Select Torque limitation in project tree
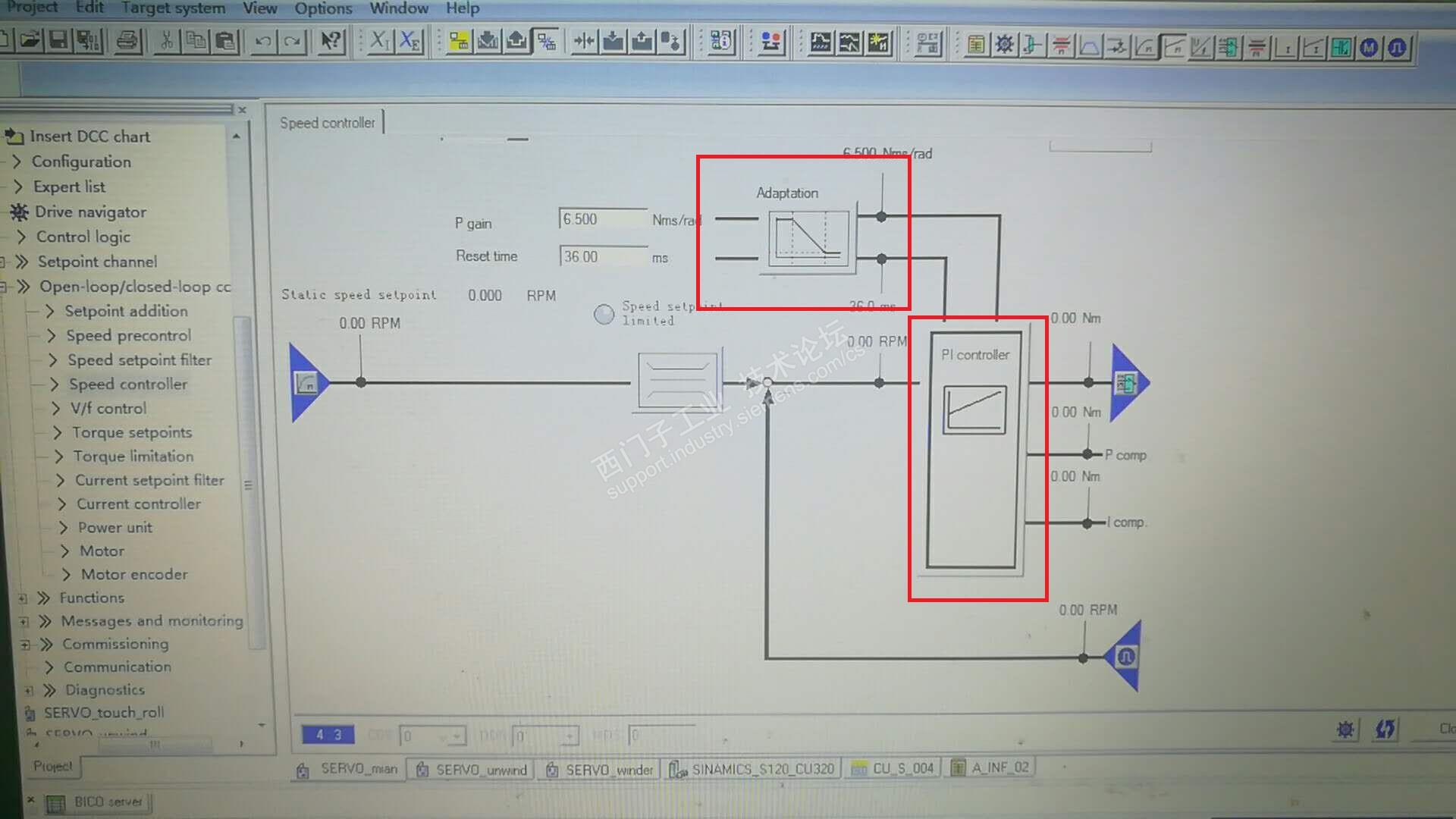The width and height of the screenshot is (1456, 819). (133, 457)
